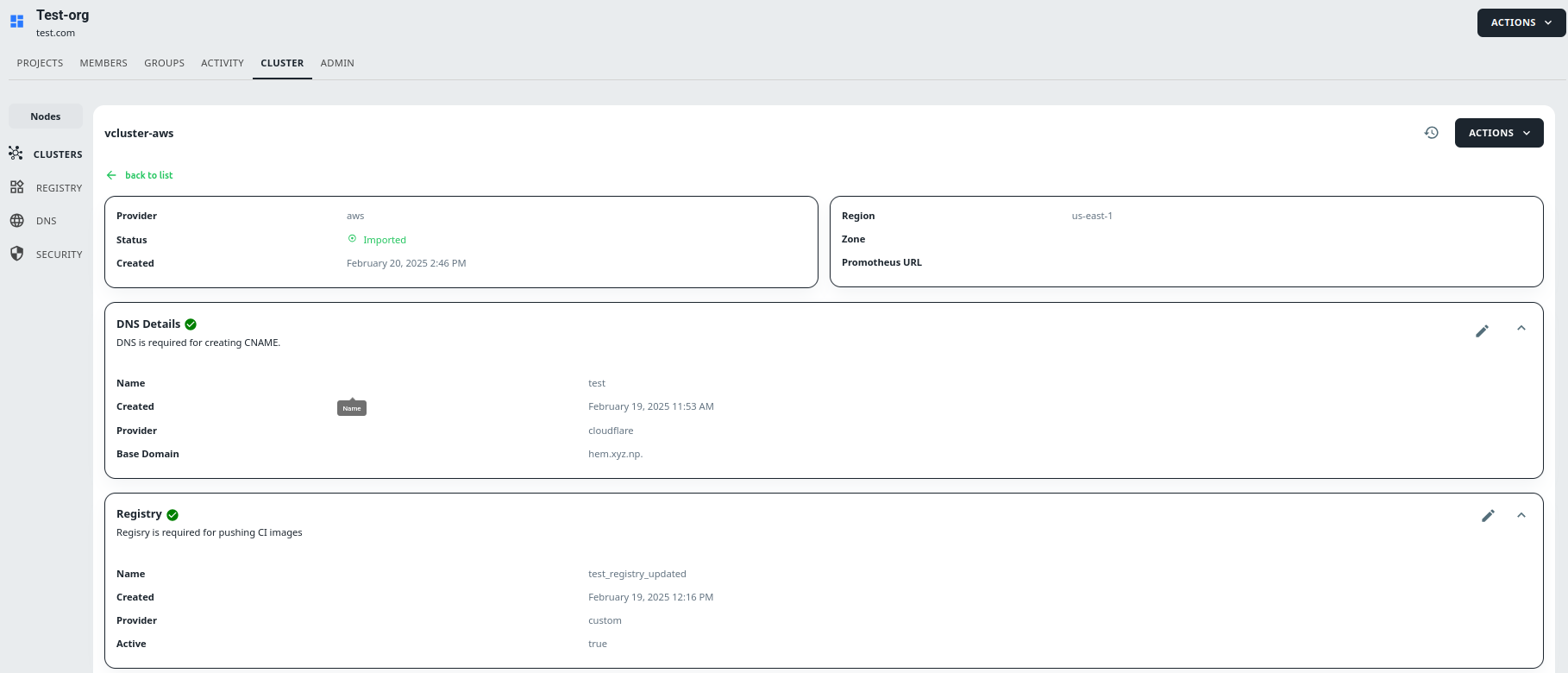The height and width of the screenshot is (673, 1568).
Task: Open the organization ACTIONS dropdown
Action: [x=1521, y=22]
